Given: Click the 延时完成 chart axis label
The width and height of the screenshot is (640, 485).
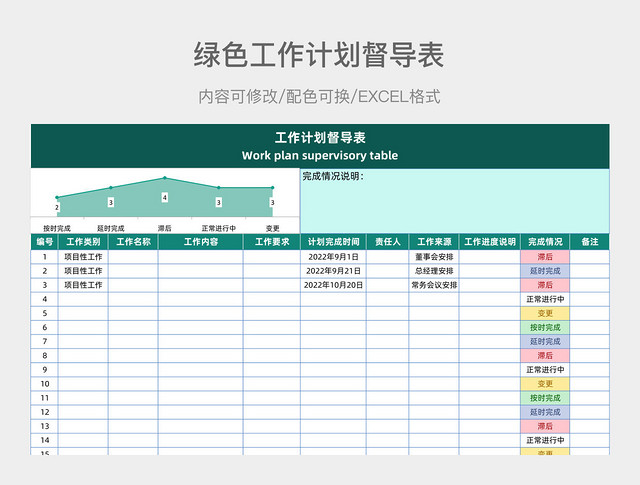Looking at the screenshot, I should pos(111,228).
